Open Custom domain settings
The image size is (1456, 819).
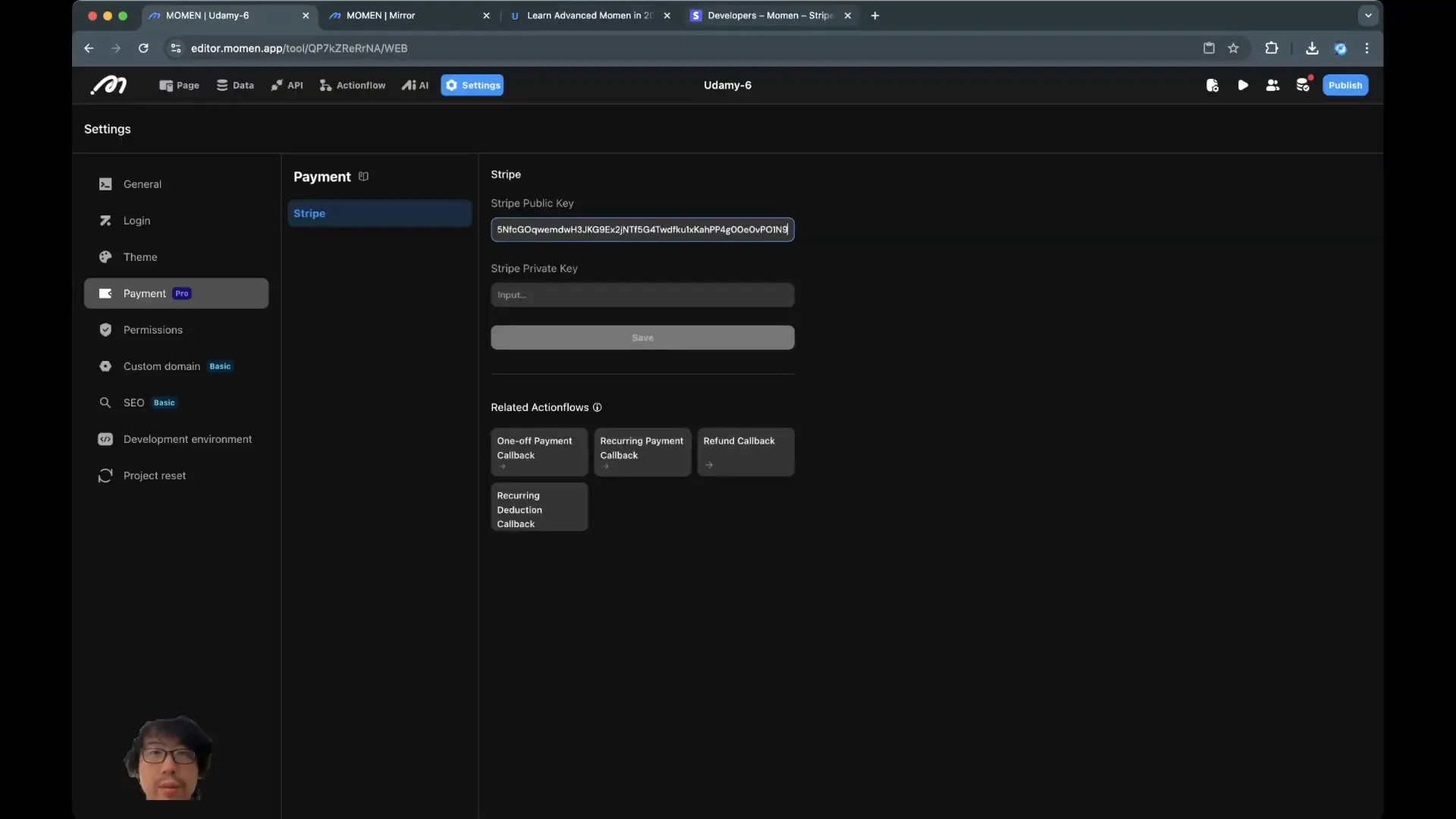point(176,366)
